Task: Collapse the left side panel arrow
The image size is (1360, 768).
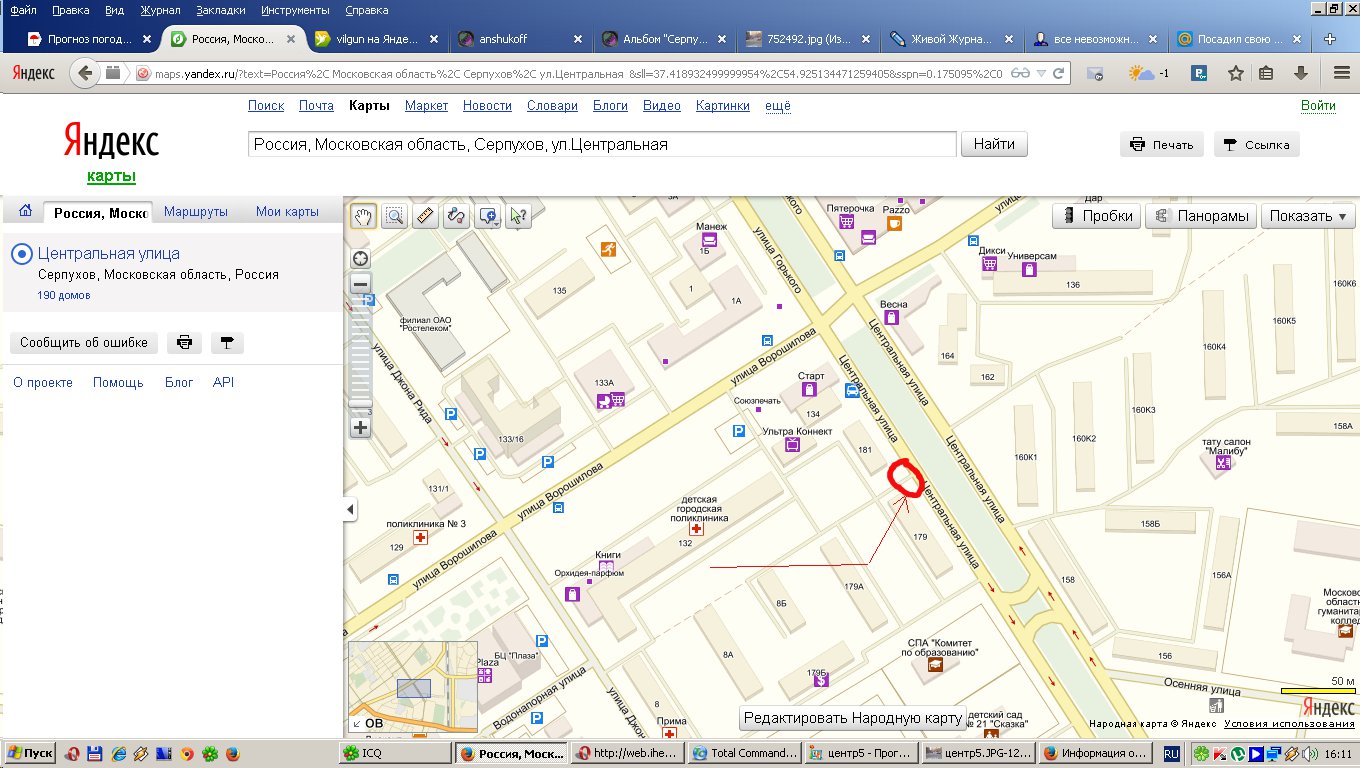Action: pyautogui.click(x=351, y=510)
